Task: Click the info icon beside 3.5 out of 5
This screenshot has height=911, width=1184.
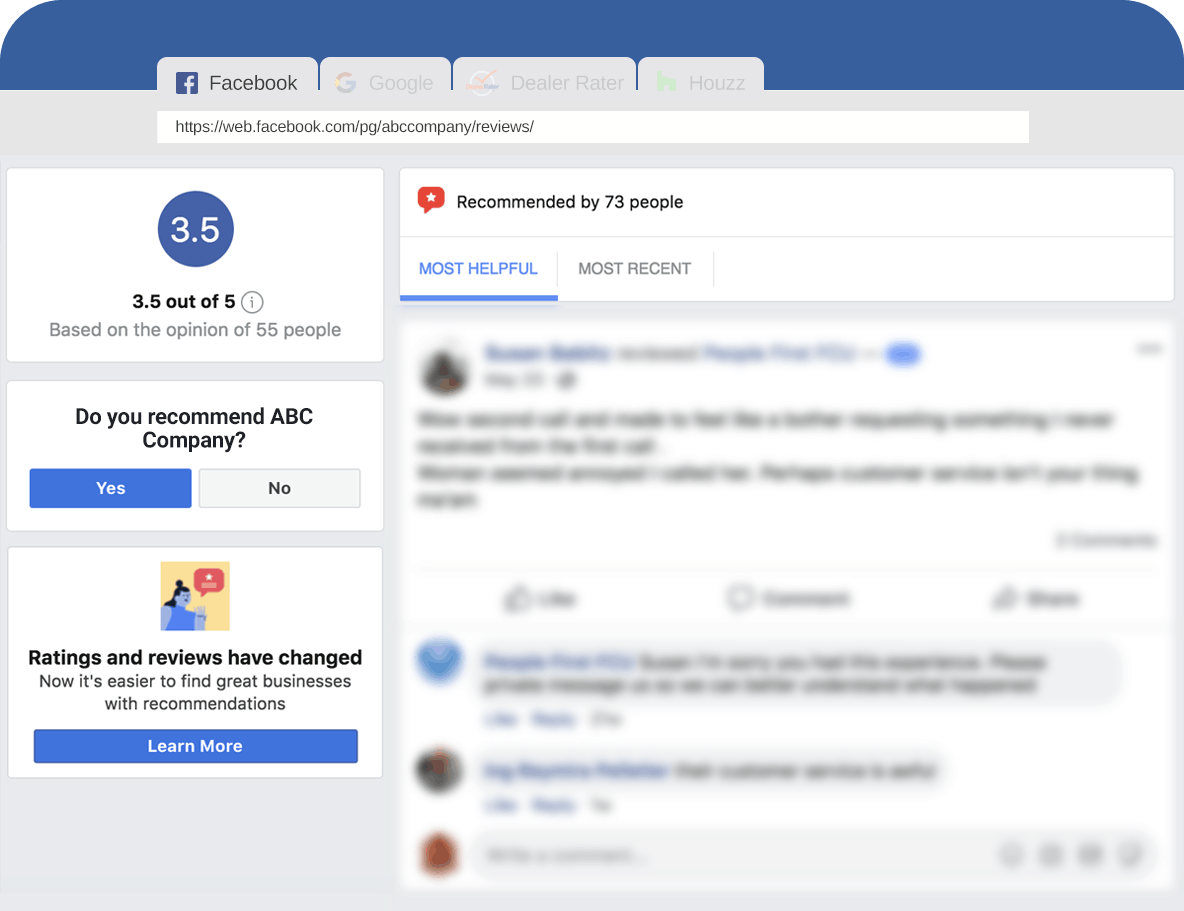Action: pos(252,302)
